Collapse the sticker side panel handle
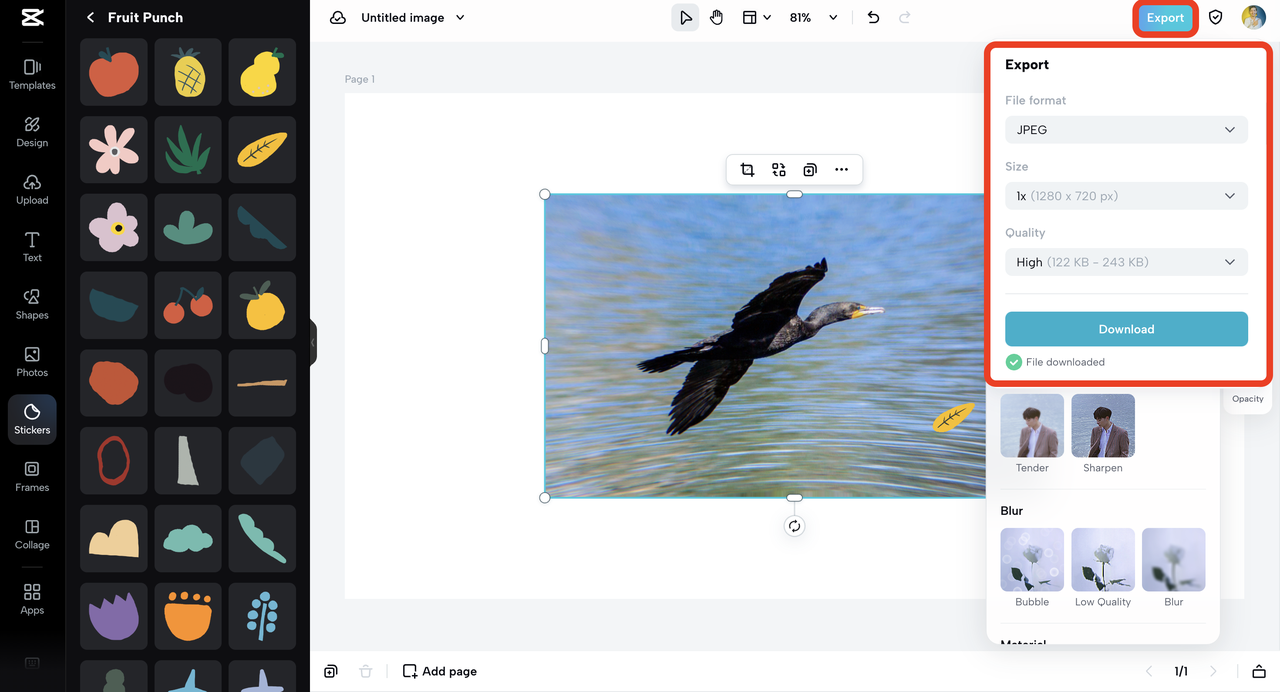 313,343
